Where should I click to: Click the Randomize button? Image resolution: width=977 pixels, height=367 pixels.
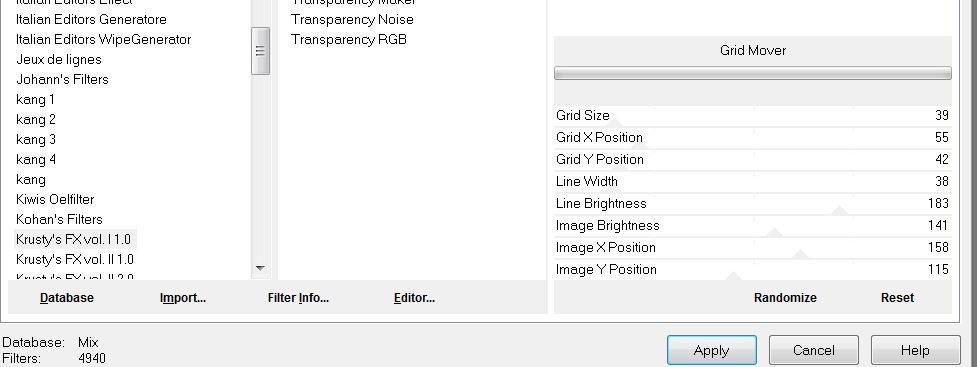click(785, 298)
